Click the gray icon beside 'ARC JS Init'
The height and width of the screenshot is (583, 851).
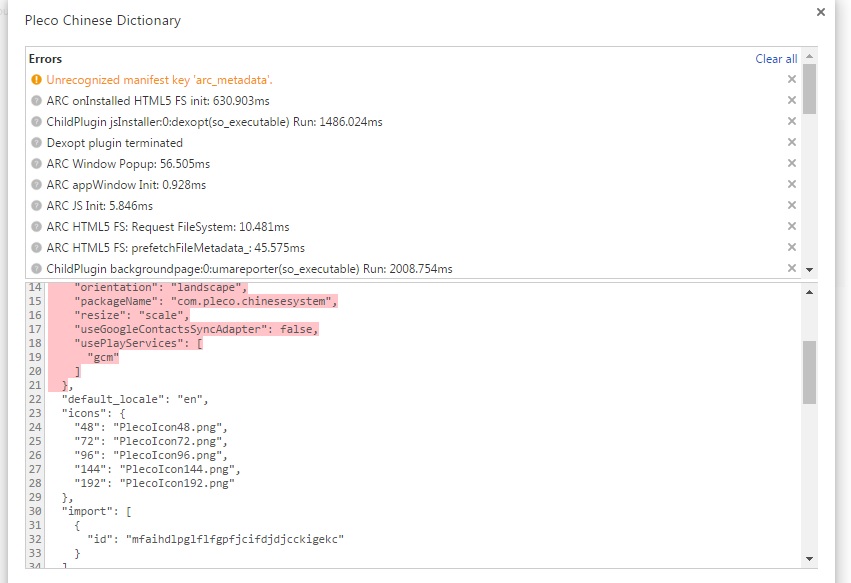click(x=36, y=206)
